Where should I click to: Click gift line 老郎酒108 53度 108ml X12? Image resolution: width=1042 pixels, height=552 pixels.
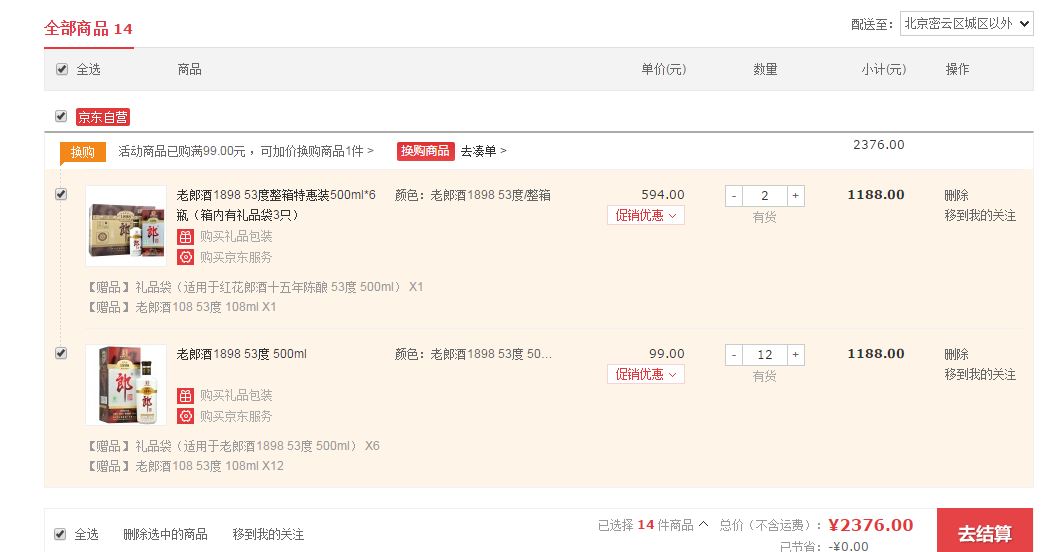[x=185, y=466]
